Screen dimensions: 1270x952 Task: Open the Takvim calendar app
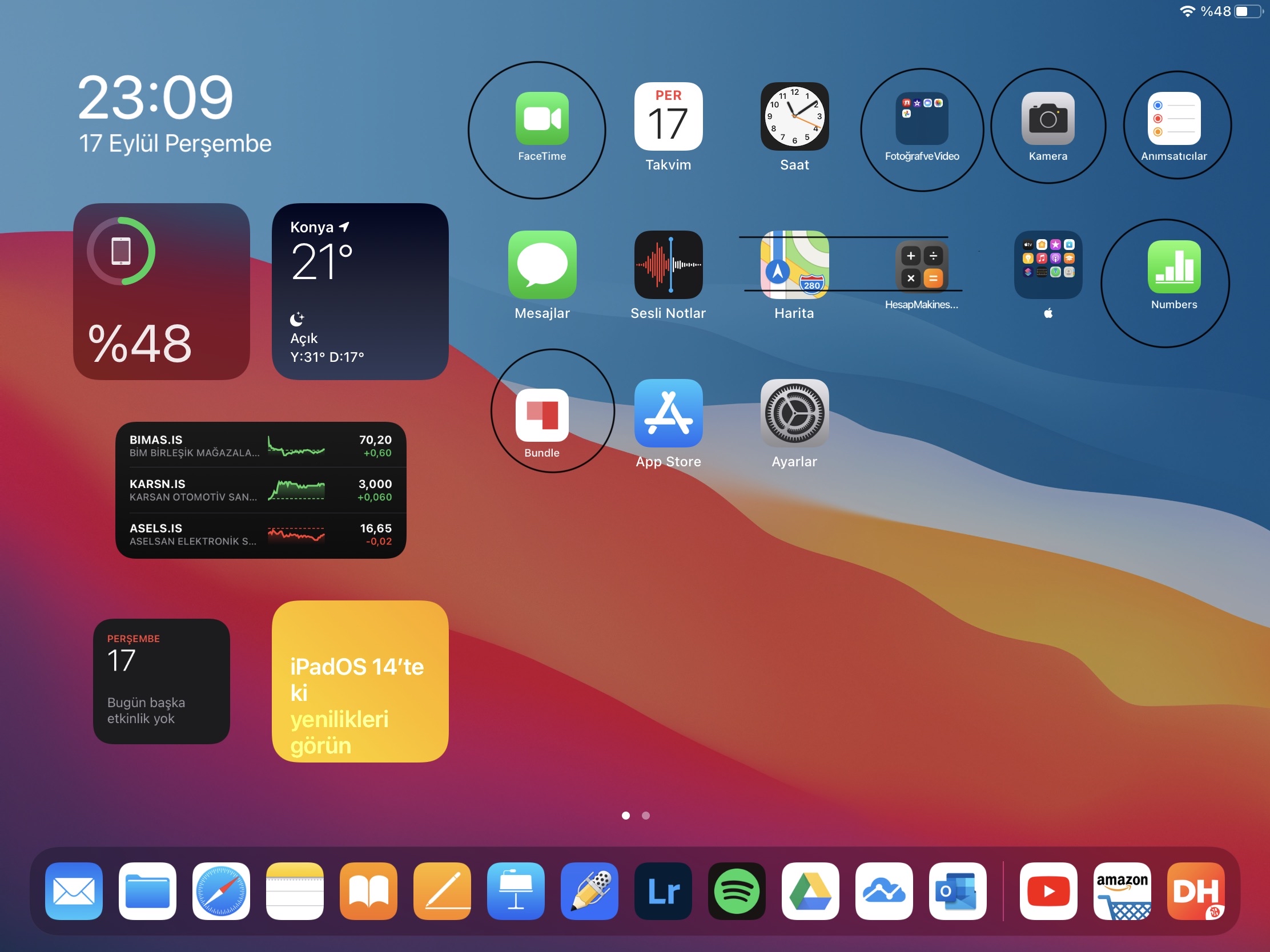coord(668,116)
